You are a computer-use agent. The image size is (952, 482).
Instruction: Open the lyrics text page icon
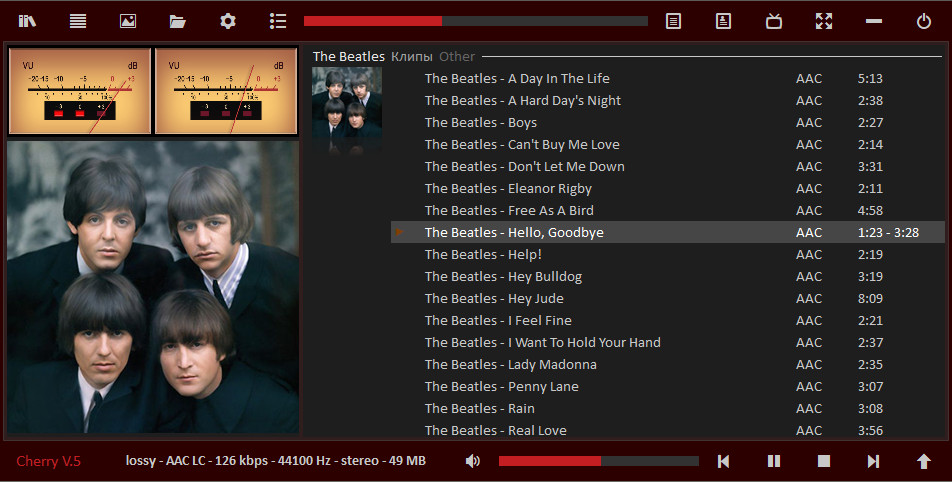click(x=674, y=21)
